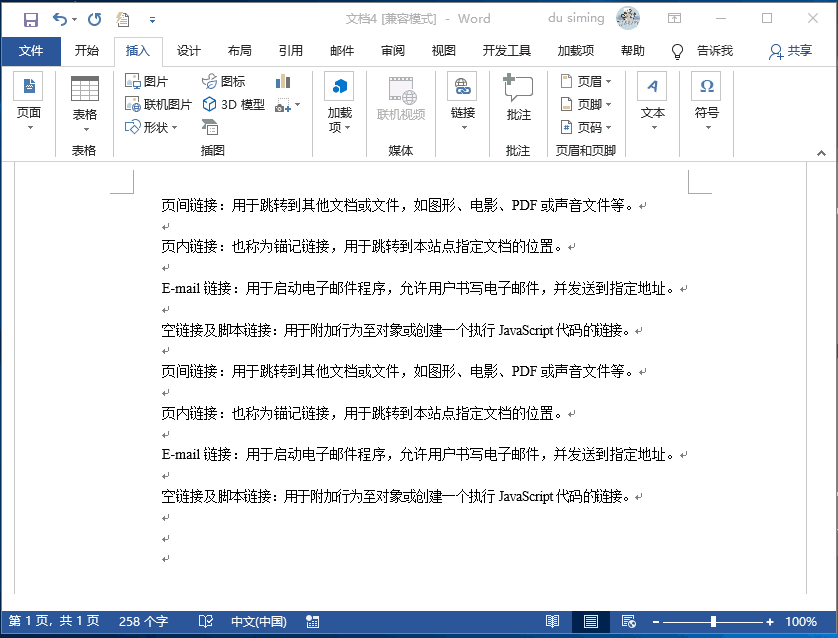Viewport: 838px width, 638px height.
Task: Insert a SmartArt graphic
Action: [x=210, y=127]
